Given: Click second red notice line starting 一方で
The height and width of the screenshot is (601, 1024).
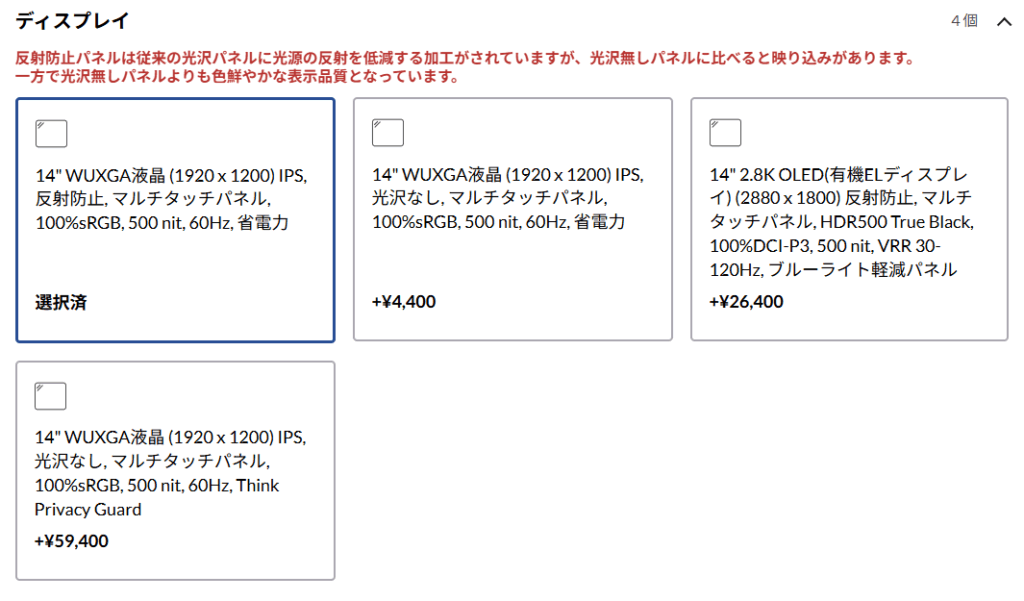Looking at the screenshot, I should 237,77.
